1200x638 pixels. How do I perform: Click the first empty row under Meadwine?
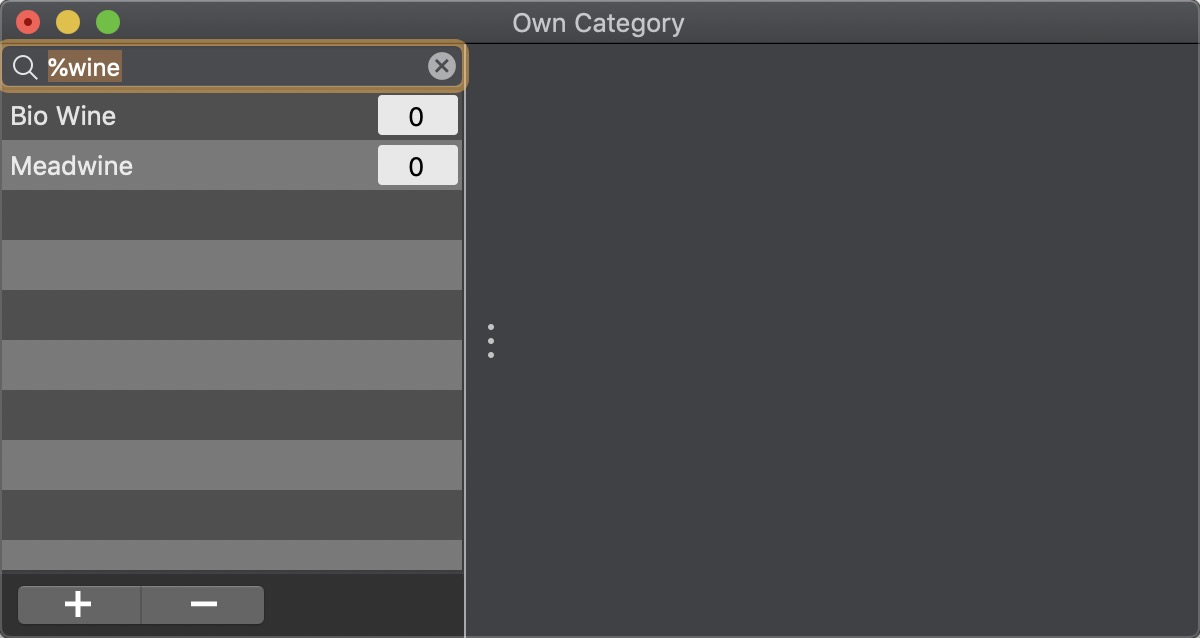pos(232,215)
